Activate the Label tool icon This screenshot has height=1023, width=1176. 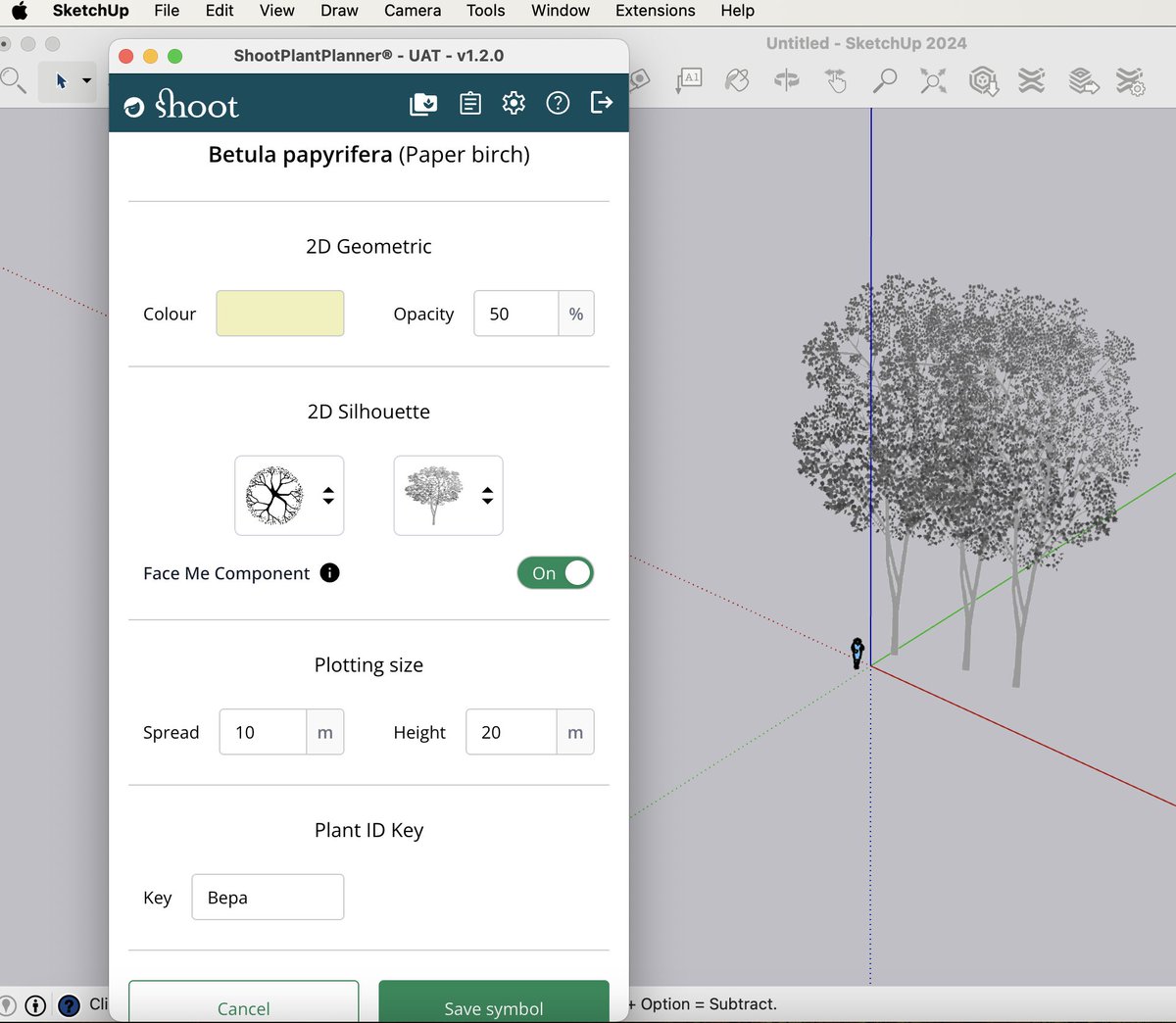[689, 81]
